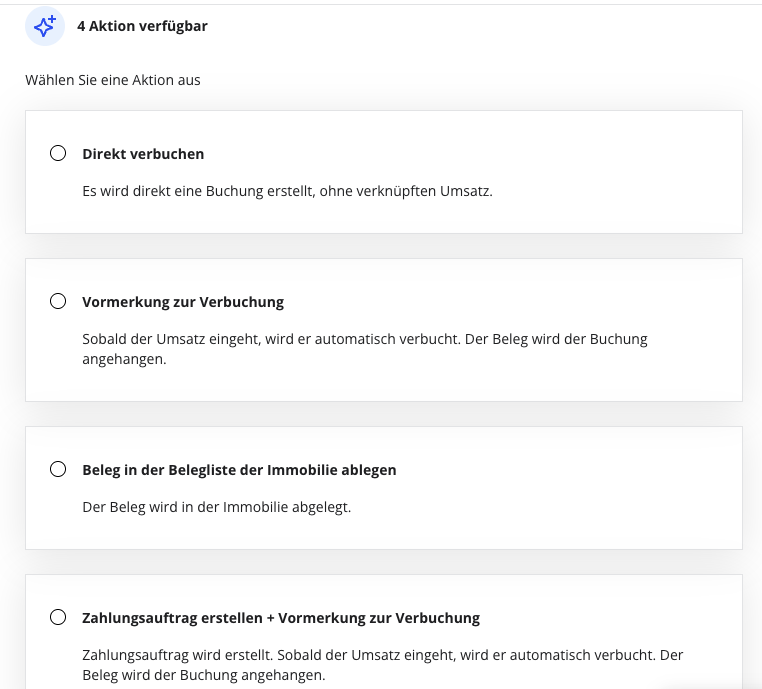Click the word 'angehangen.' in the Vormerkung card
The width and height of the screenshot is (762, 689).
124,359
